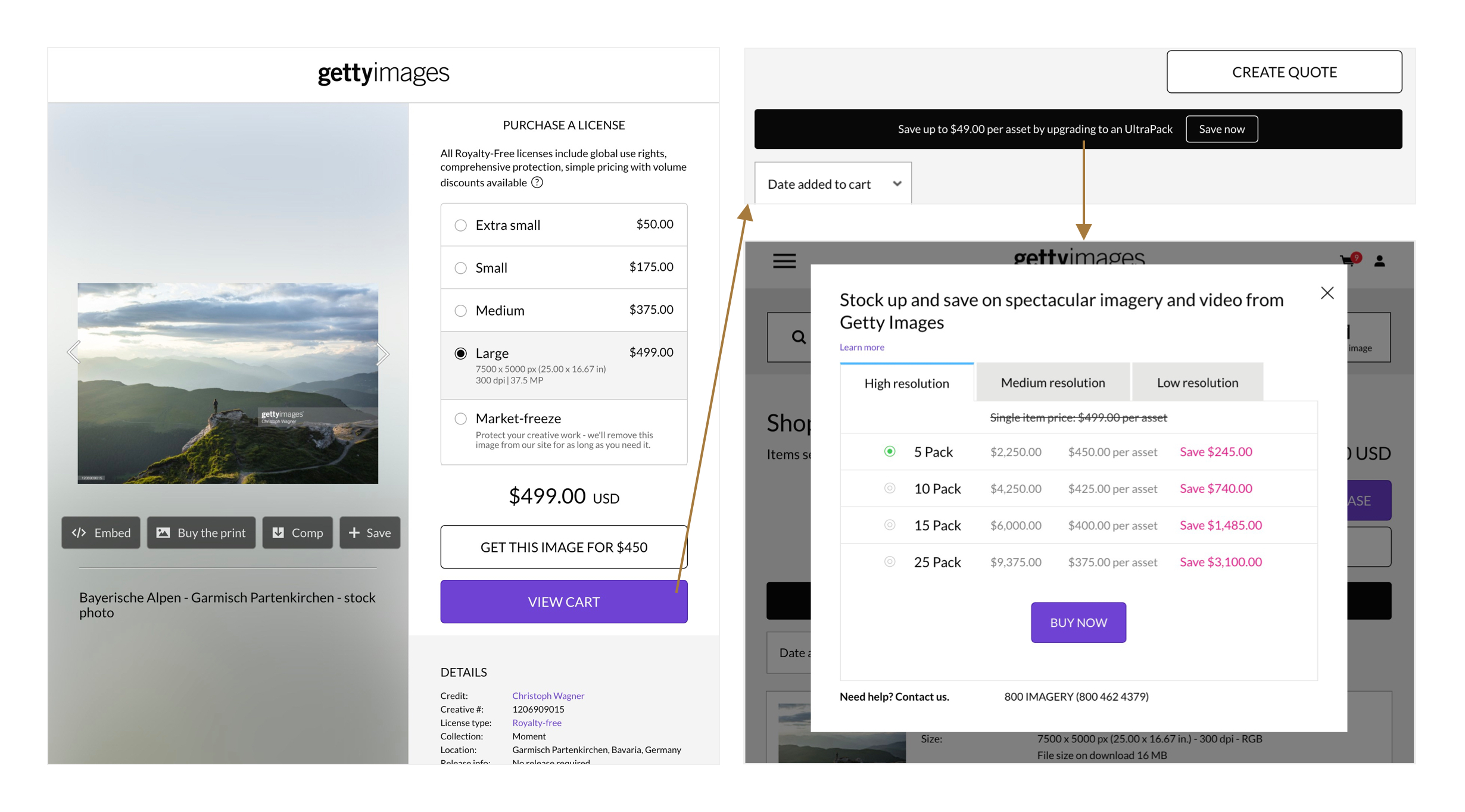Click the Embed button

pos(101,533)
